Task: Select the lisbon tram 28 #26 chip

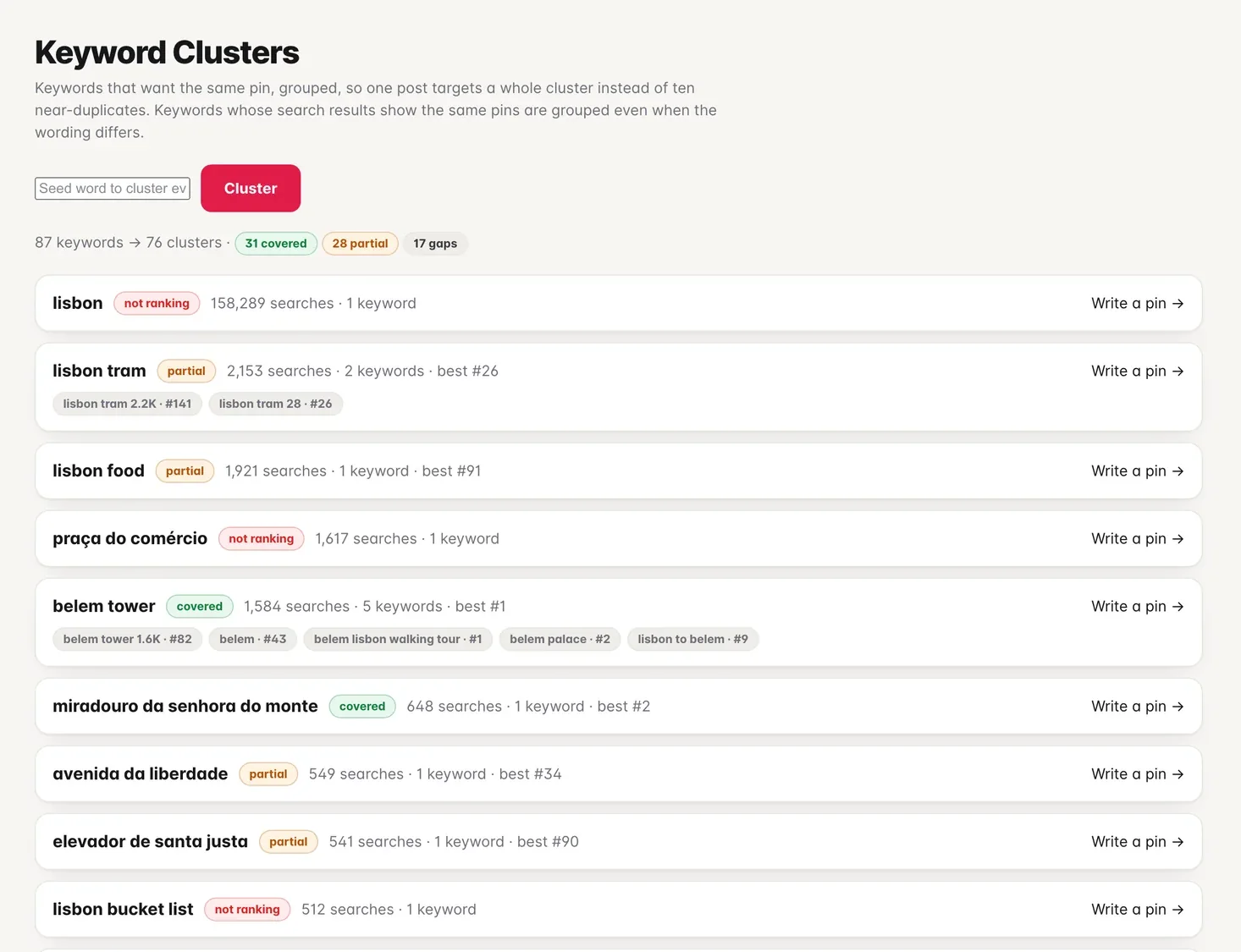Action: tap(275, 404)
